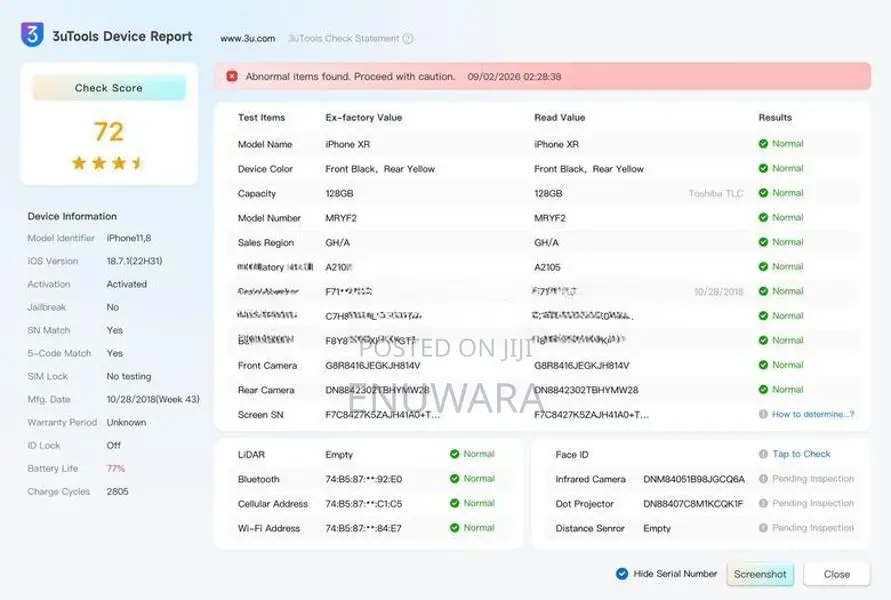Select the iOS version 18.7.1(22H31)
Image resolution: width=891 pixels, height=600 pixels.
pyautogui.click(x=134, y=261)
